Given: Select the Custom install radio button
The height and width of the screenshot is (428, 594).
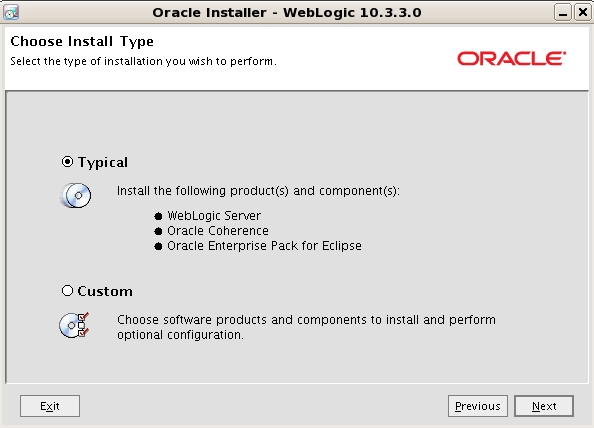Looking at the screenshot, I should pos(67,291).
